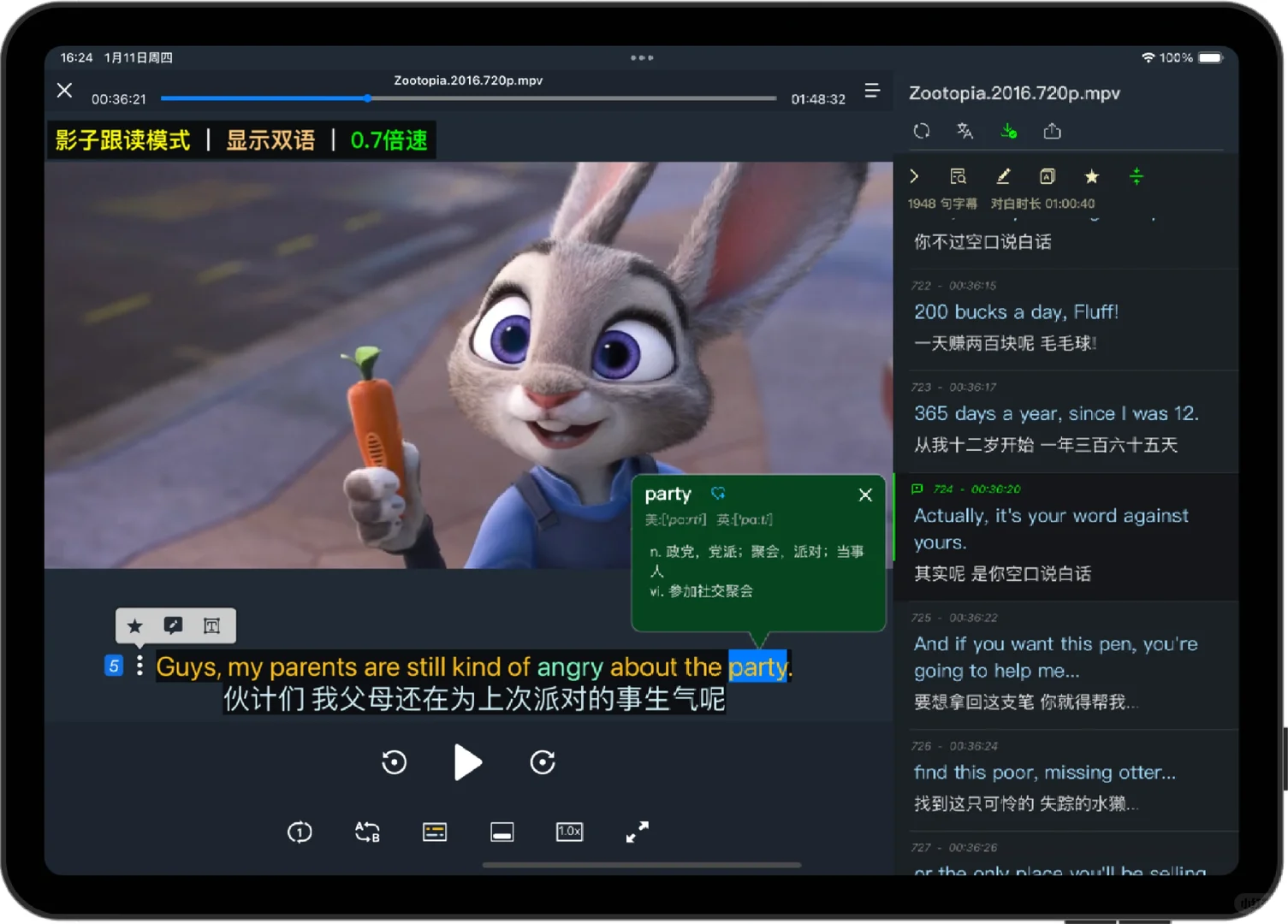Tap the blue number 5 badge
1288x924 pixels.
click(x=114, y=666)
